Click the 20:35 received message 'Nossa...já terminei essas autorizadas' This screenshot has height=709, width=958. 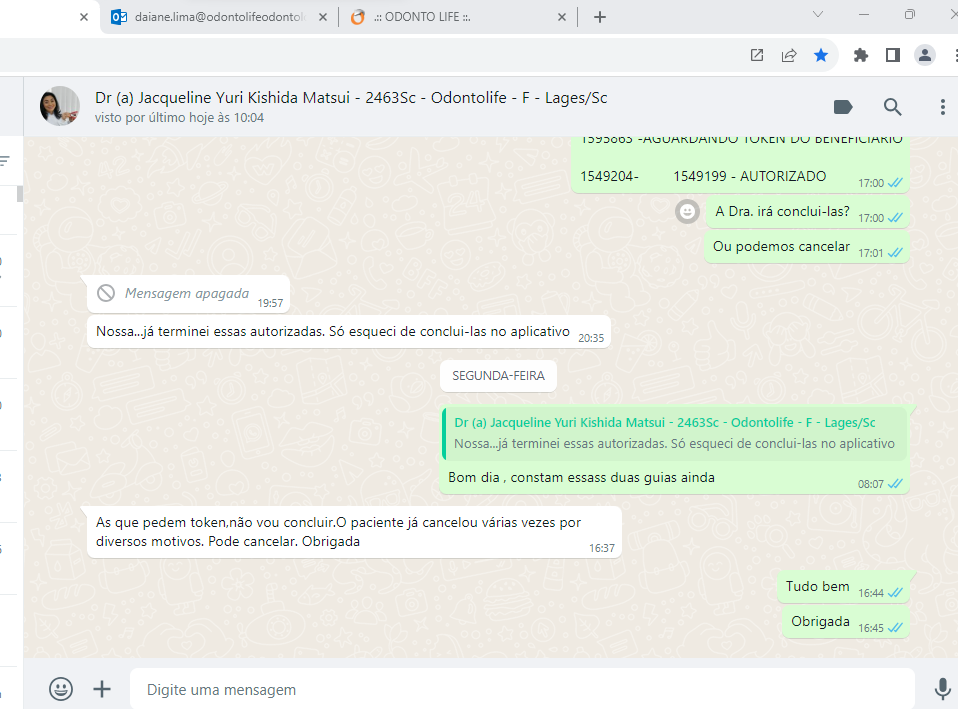point(348,332)
